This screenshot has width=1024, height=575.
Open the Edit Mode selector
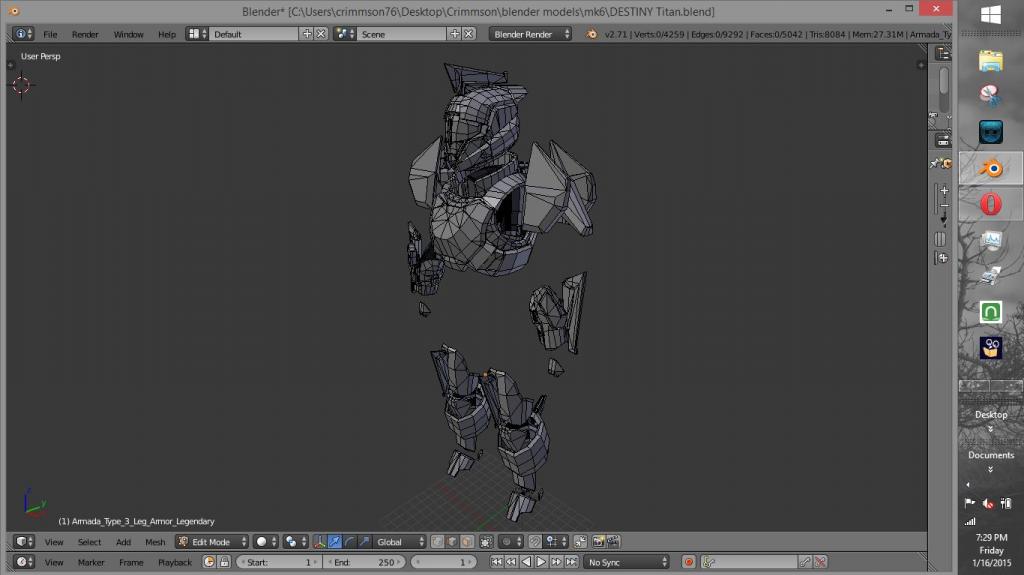[212, 542]
